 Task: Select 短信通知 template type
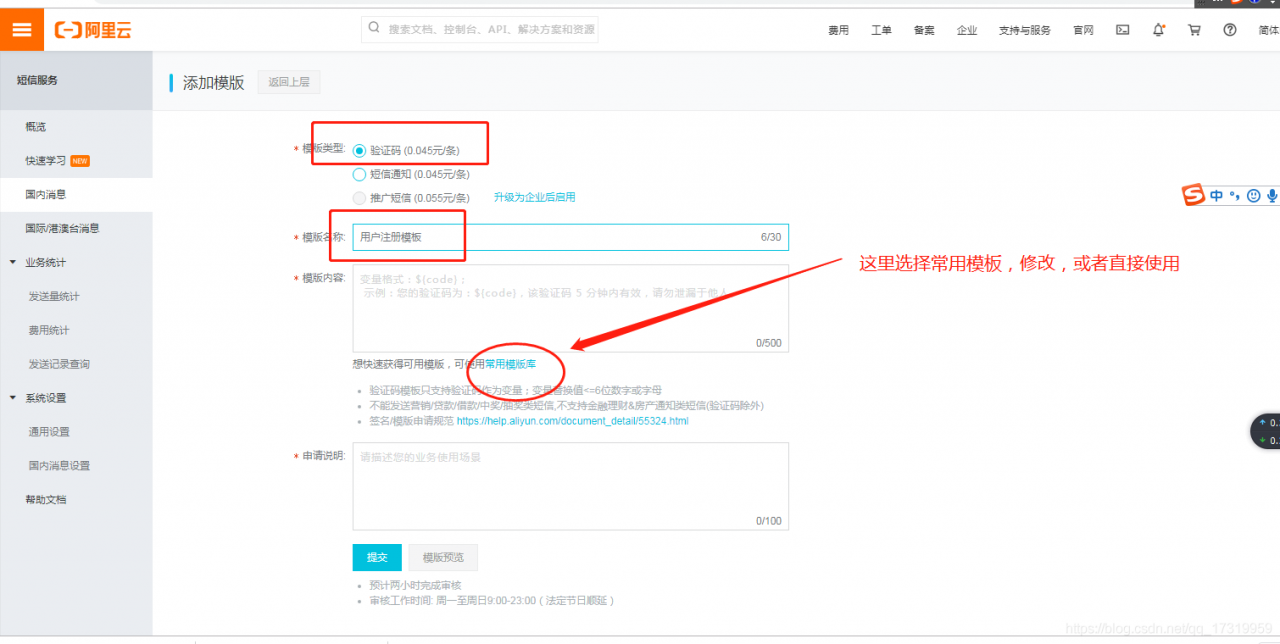click(359, 174)
